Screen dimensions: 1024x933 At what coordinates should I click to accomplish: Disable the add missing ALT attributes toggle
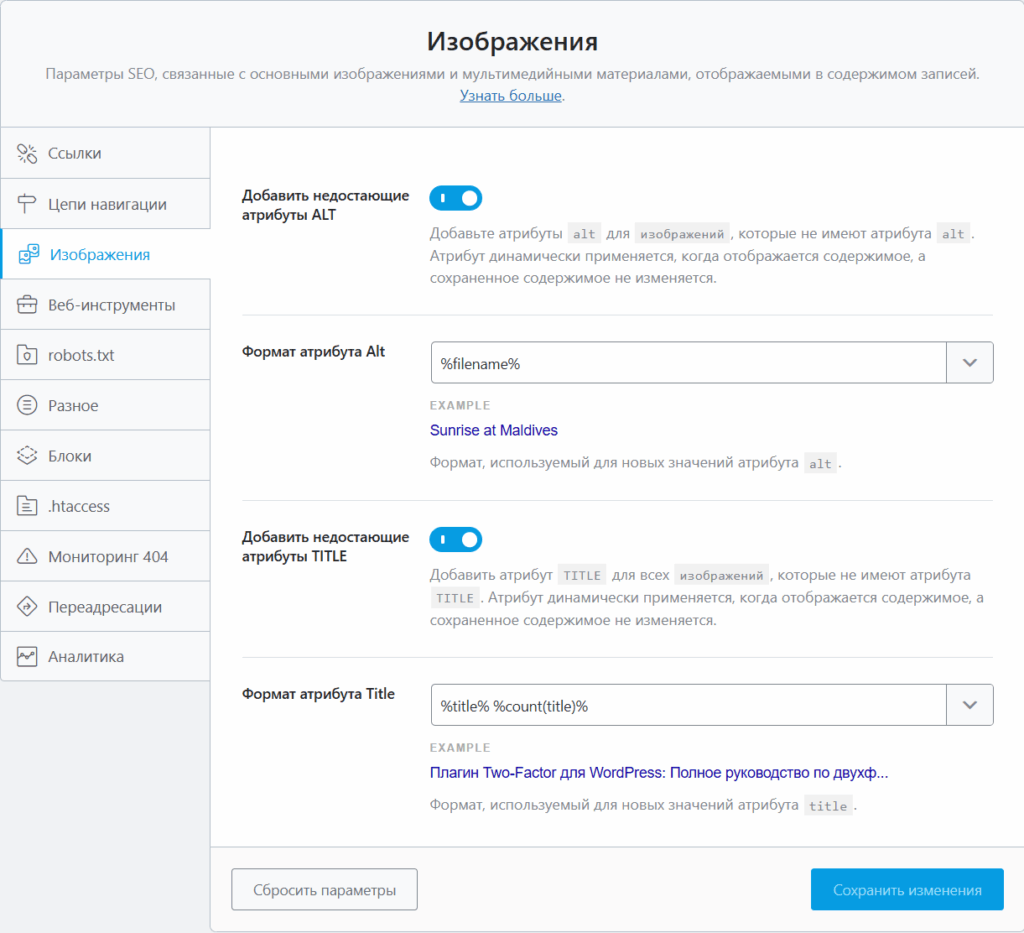tap(456, 198)
